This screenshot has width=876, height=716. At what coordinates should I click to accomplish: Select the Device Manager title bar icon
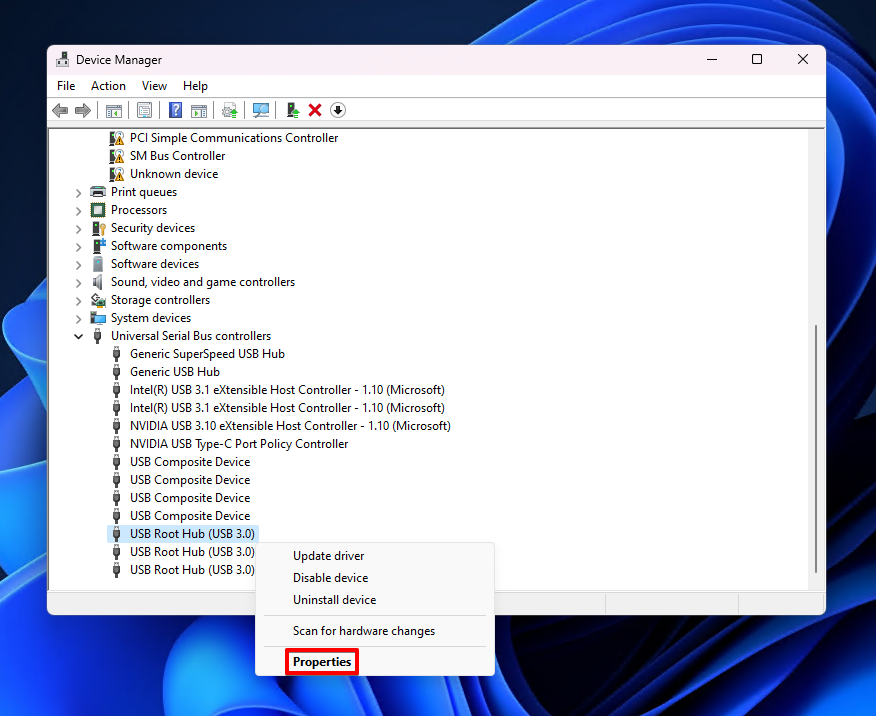click(x=62, y=59)
